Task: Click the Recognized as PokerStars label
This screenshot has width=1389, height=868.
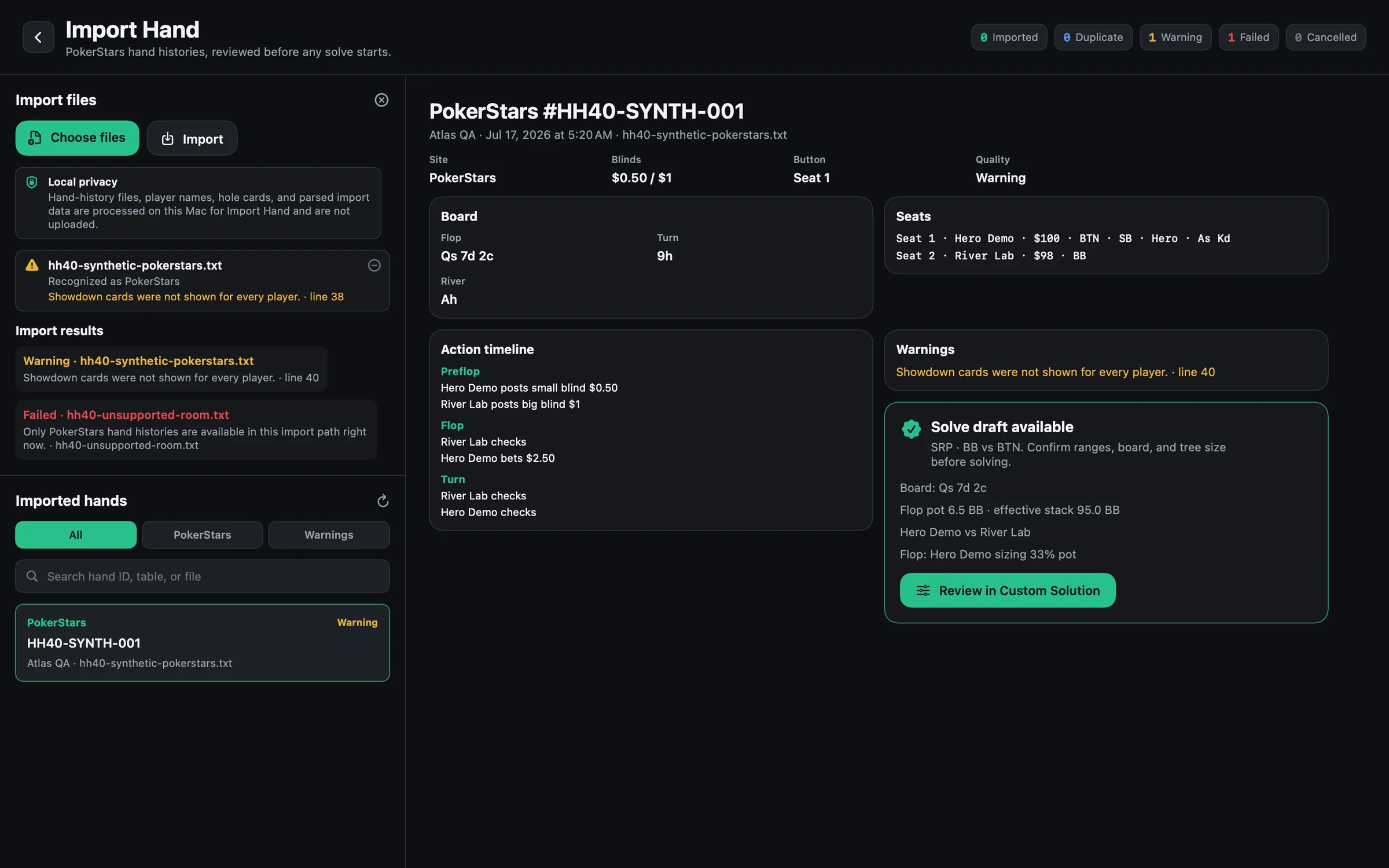Action: [113, 281]
